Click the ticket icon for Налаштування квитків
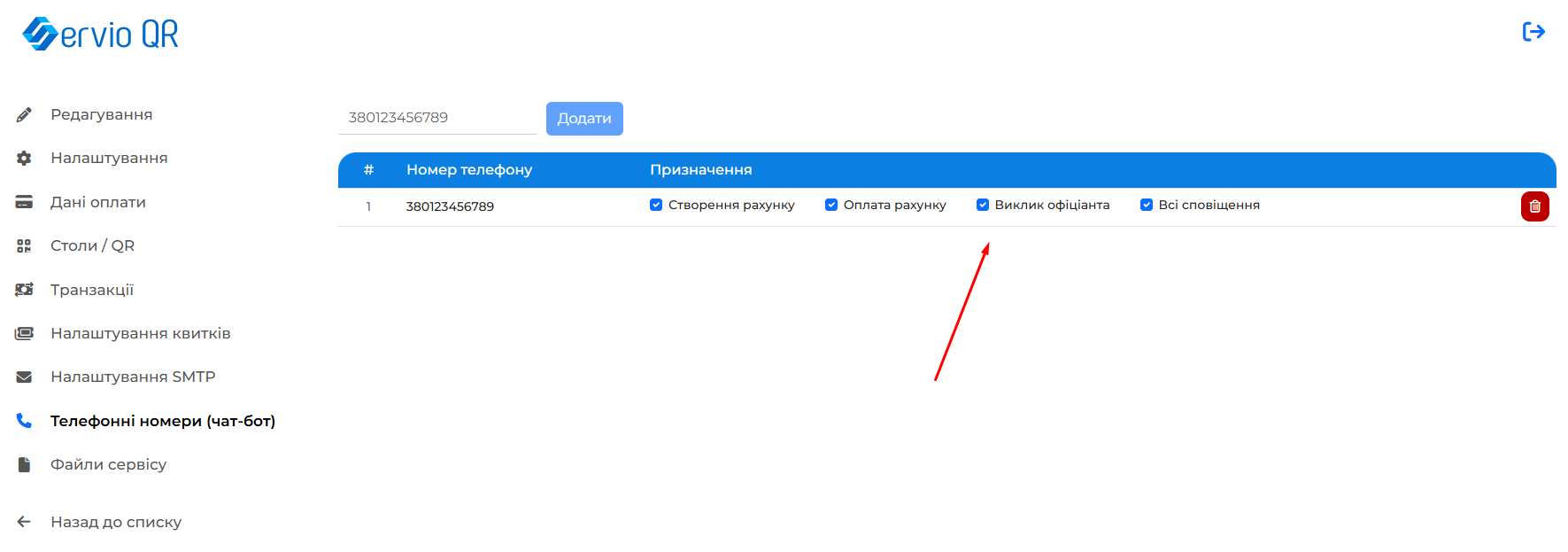This screenshot has width=1568, height=552. click(24, 334)
